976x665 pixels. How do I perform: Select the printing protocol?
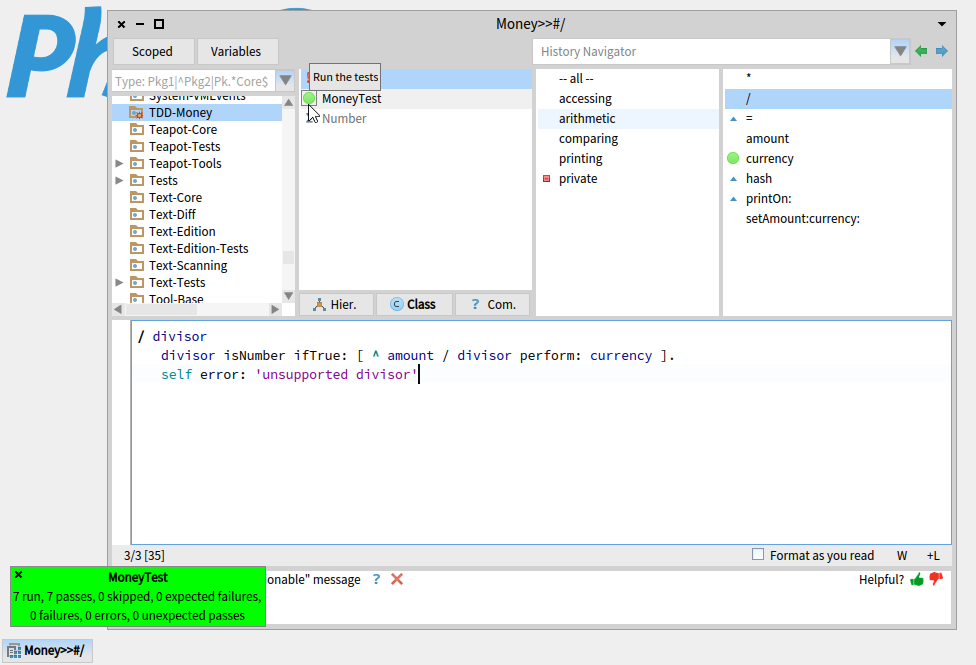(x=580, y=159)
